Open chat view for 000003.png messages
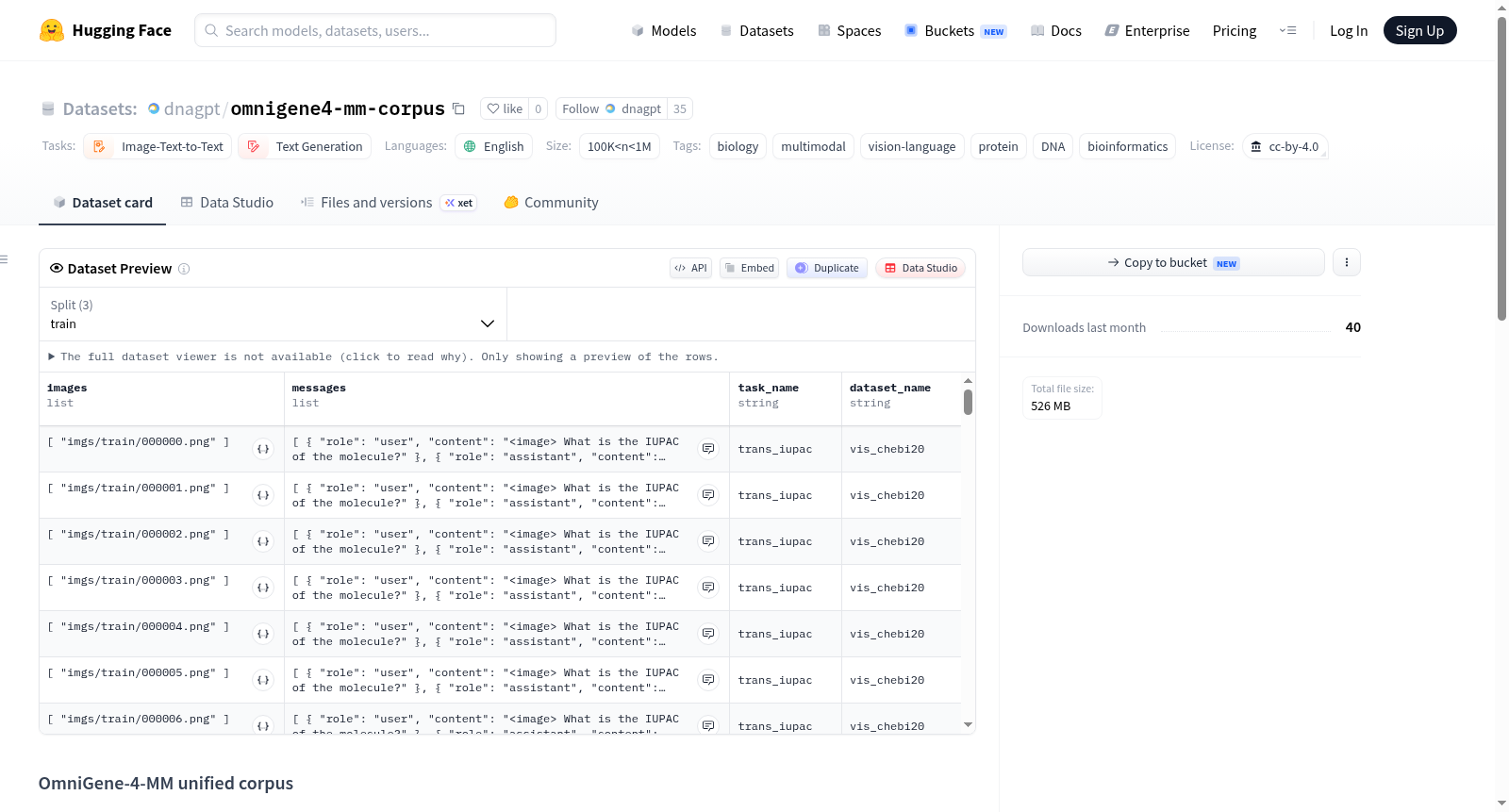Viewport: 1509px width, 812px height. coord(708,588)
